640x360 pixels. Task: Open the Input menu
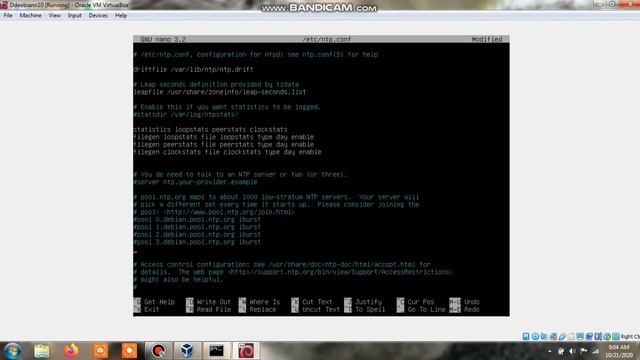click(x=75, y=16)
